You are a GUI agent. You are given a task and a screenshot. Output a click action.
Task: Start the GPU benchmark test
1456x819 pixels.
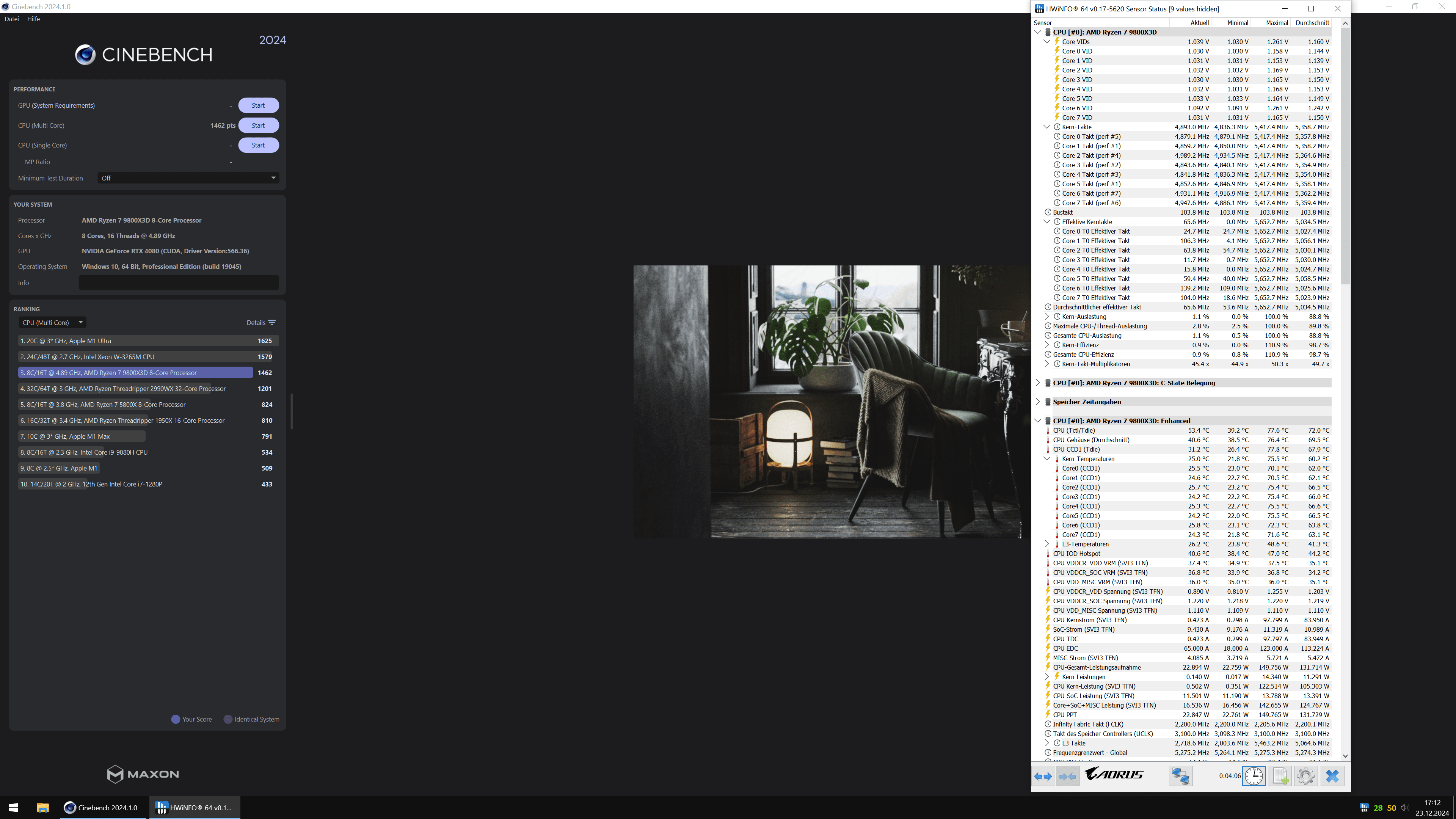pyautogui.click(x=258, y=106)
